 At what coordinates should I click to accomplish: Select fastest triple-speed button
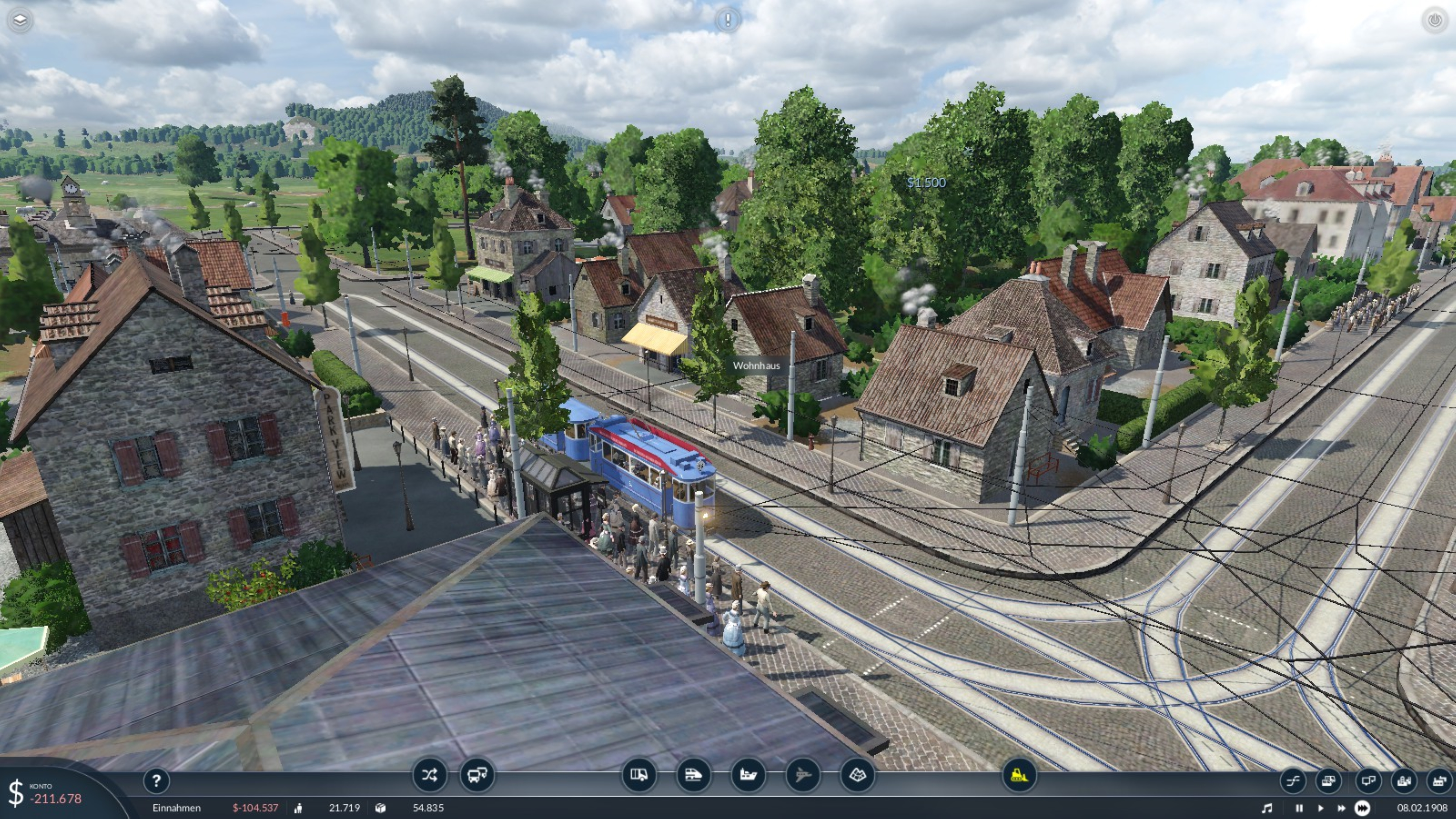coord(1362,808)
